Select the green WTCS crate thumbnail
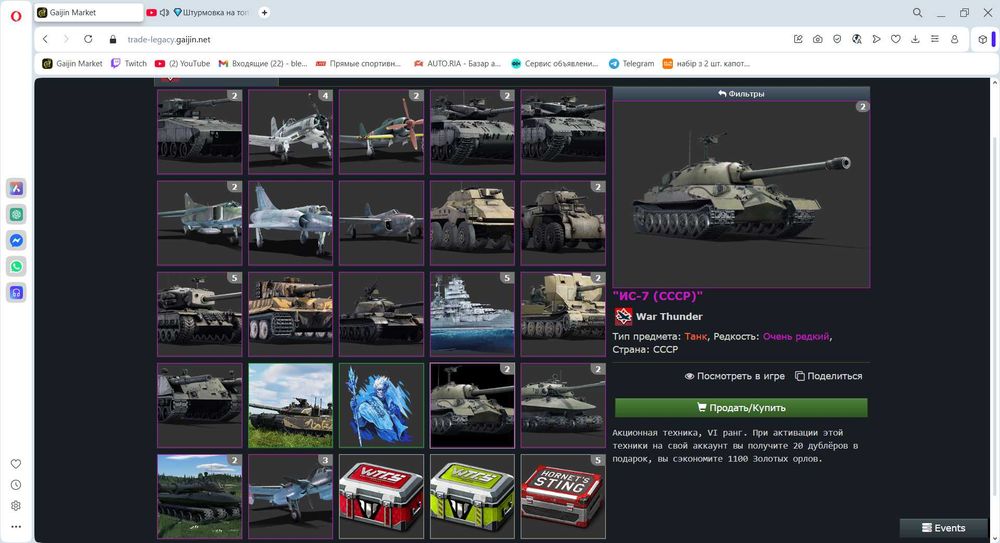1000x543 pixels. pos(472,496)
